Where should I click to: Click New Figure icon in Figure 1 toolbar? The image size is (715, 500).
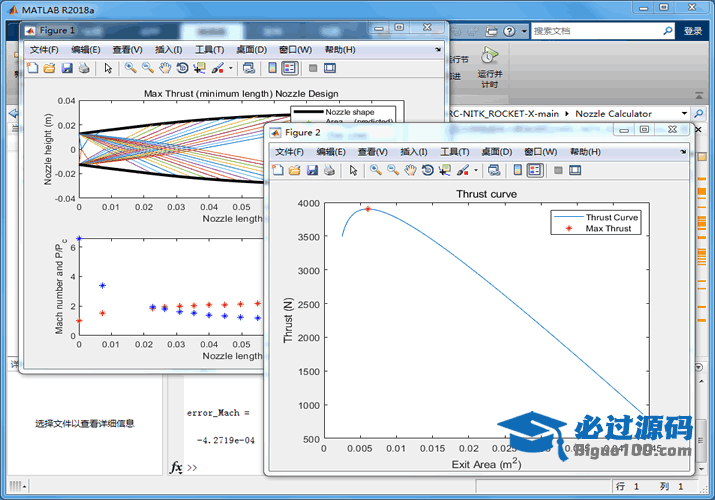[32, 68]
